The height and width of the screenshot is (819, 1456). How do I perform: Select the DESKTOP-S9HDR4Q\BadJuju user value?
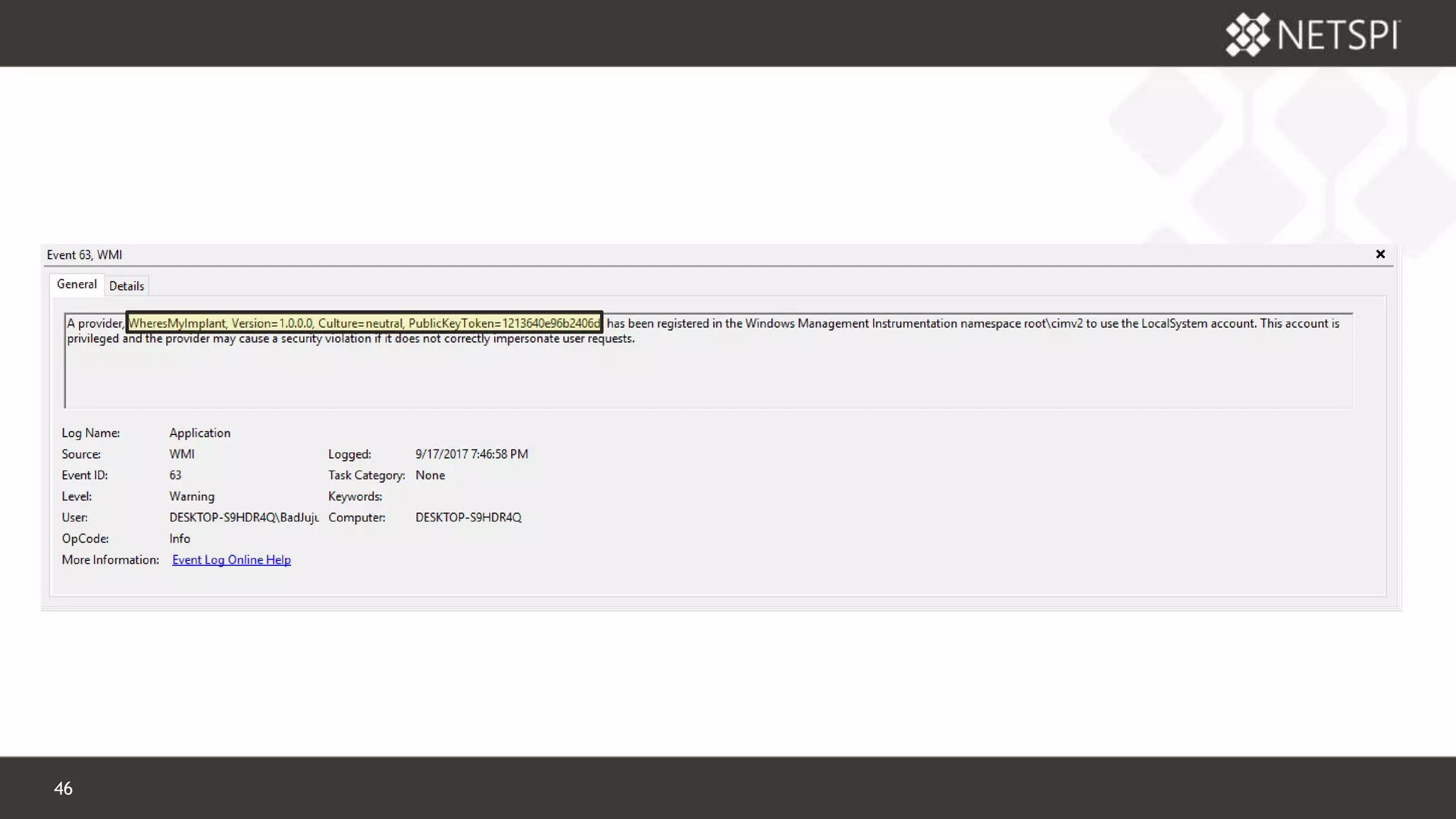coord(243,518)
